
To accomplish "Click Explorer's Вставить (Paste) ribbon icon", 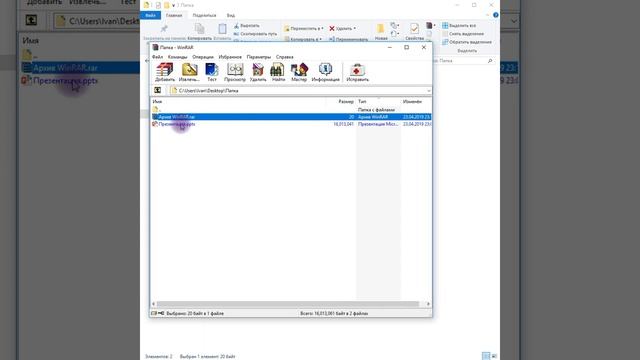I will [x=222, y=29].
